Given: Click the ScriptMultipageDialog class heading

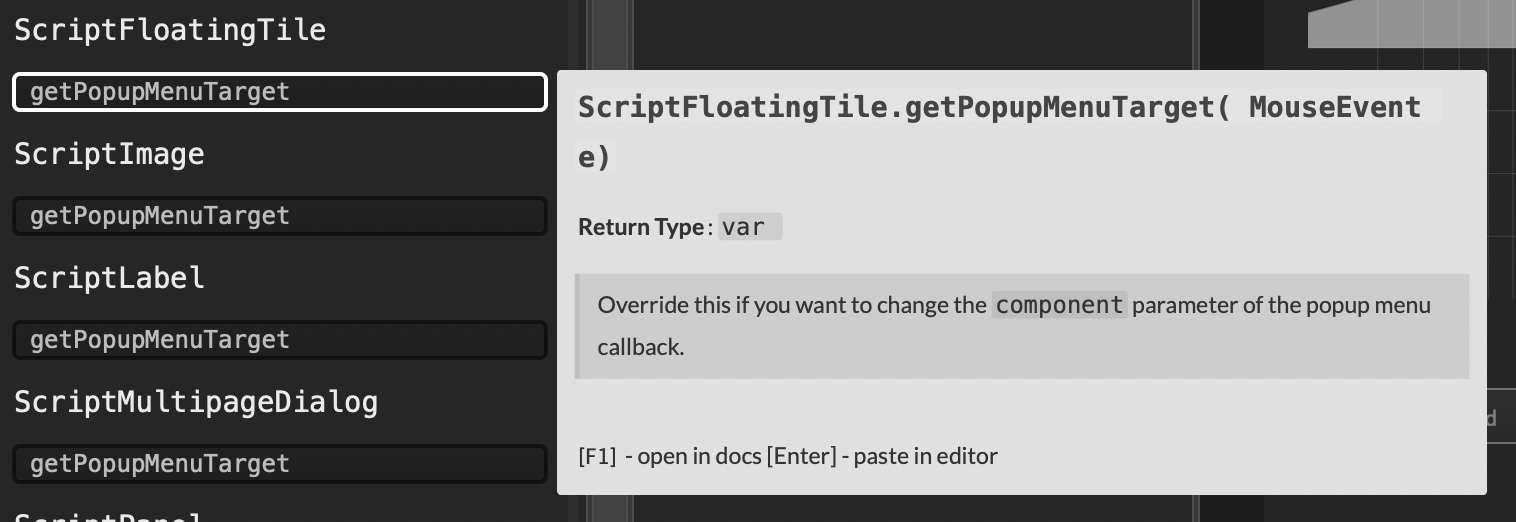Looking at the screenshot, I should (x=196, y=402).
